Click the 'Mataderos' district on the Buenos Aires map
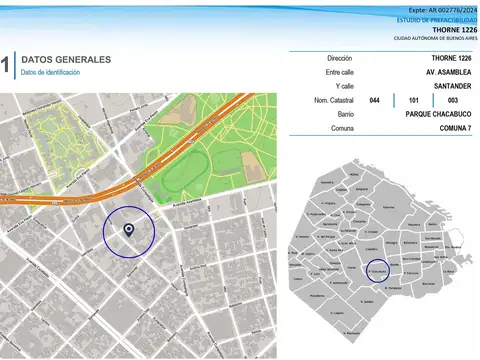 coord(317,296)
